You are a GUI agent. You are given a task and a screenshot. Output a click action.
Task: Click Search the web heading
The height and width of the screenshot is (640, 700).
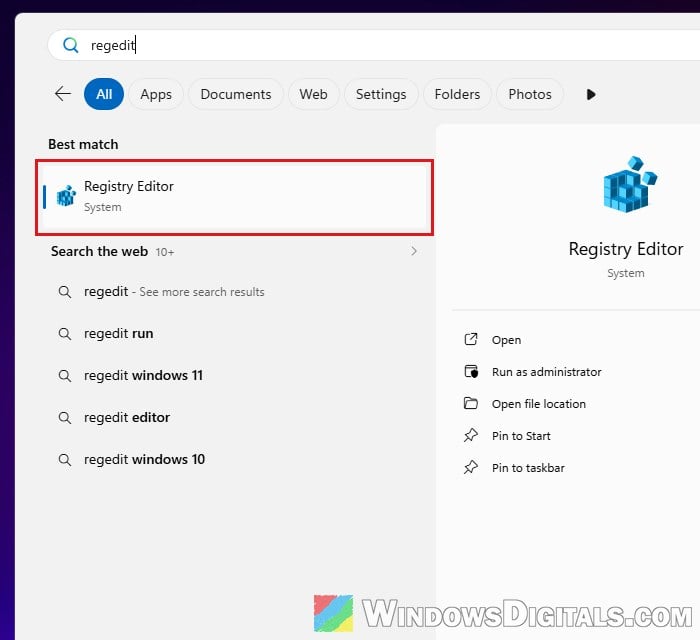[99, 251]
